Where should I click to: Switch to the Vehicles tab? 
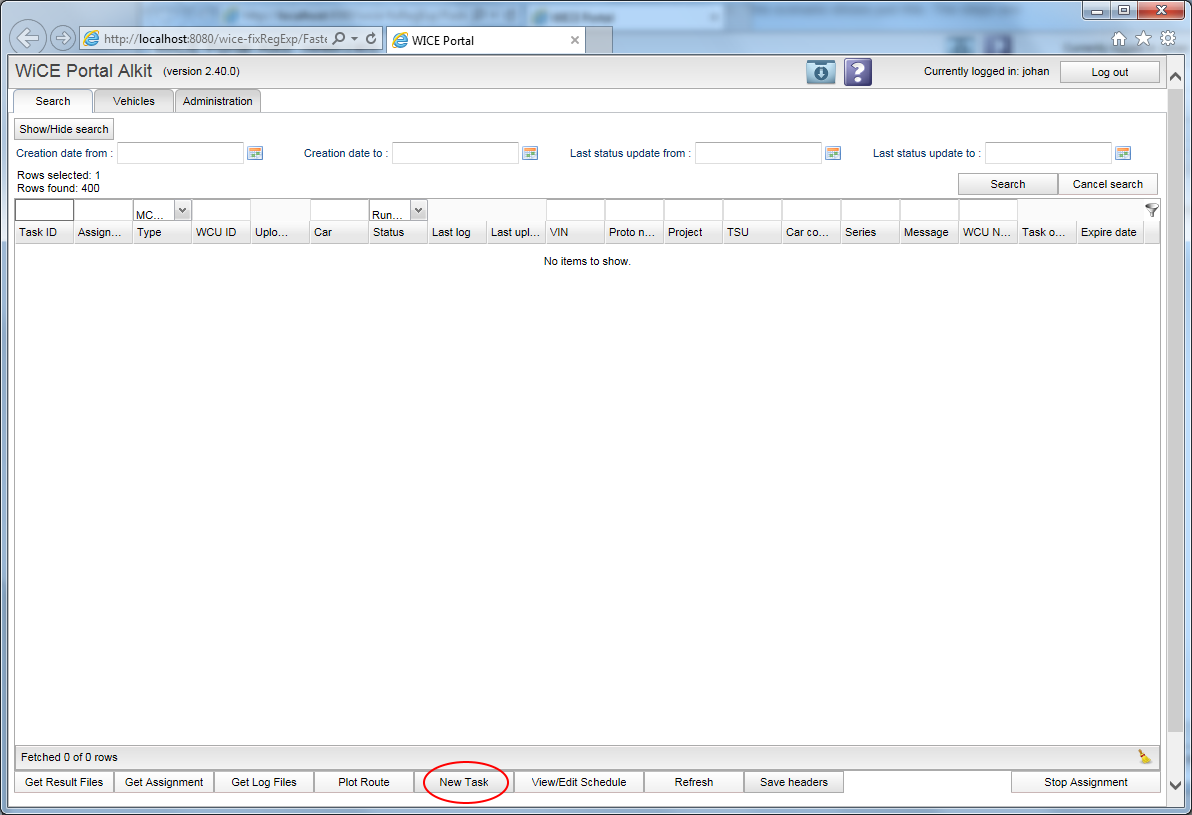134,101
